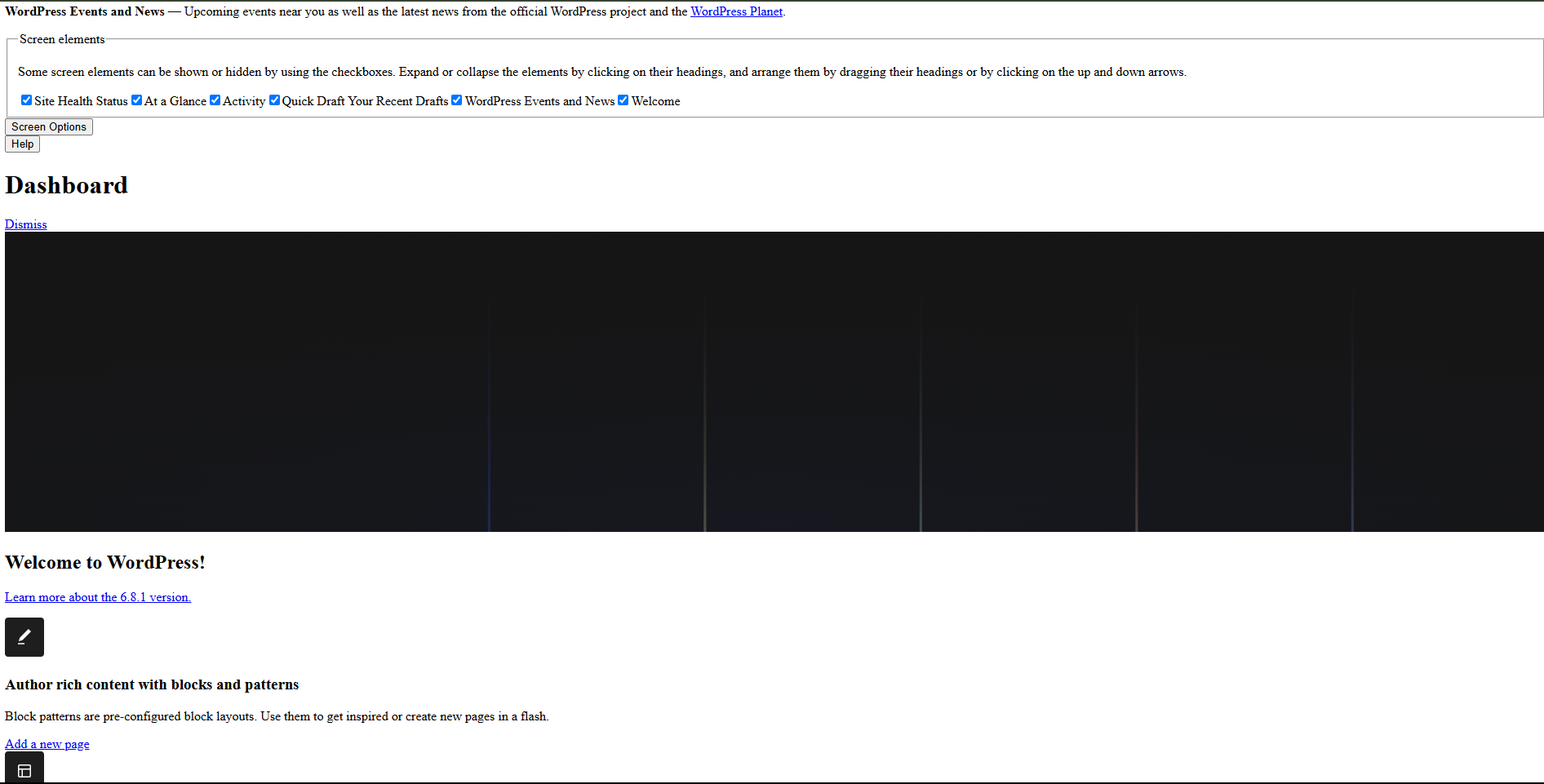The image size is (1544, 784).
Task: Click the bold WordPress Events and News text
Action: click(x=85, y=11)
